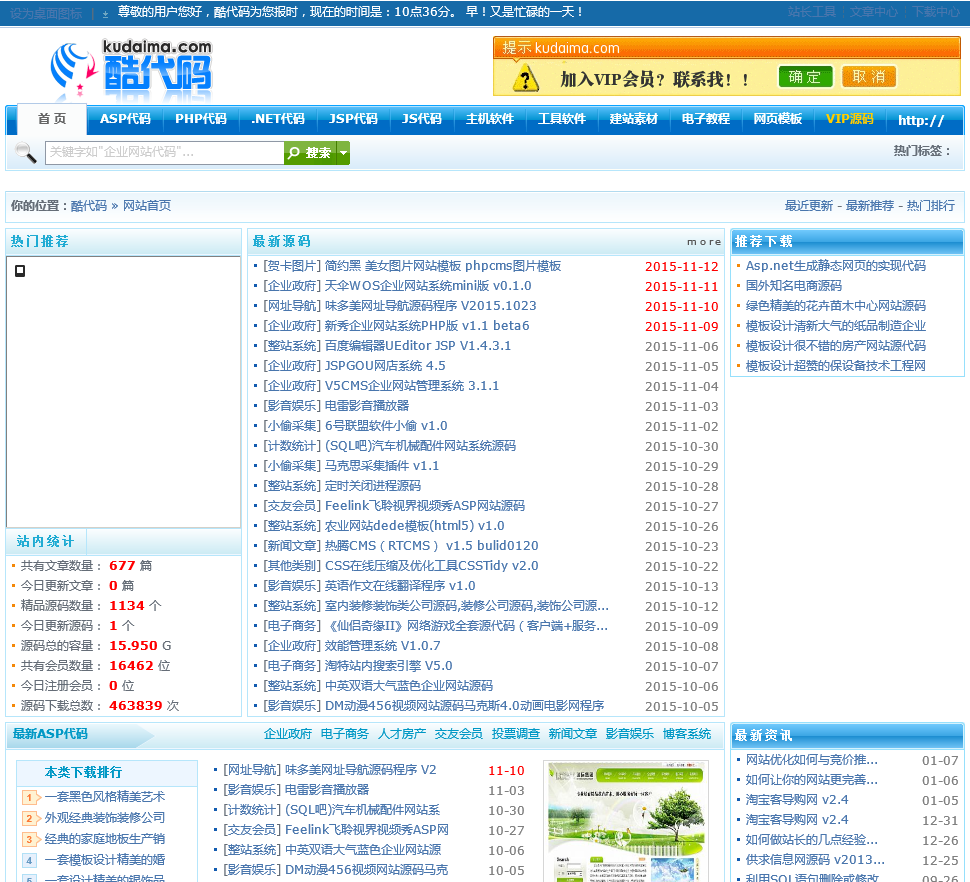Image resolution: width=970 pixels, height=882 pixels.
Task: Open V5CMS企业网站管理系统 3.1.1 entry
Action: point(412,386)
